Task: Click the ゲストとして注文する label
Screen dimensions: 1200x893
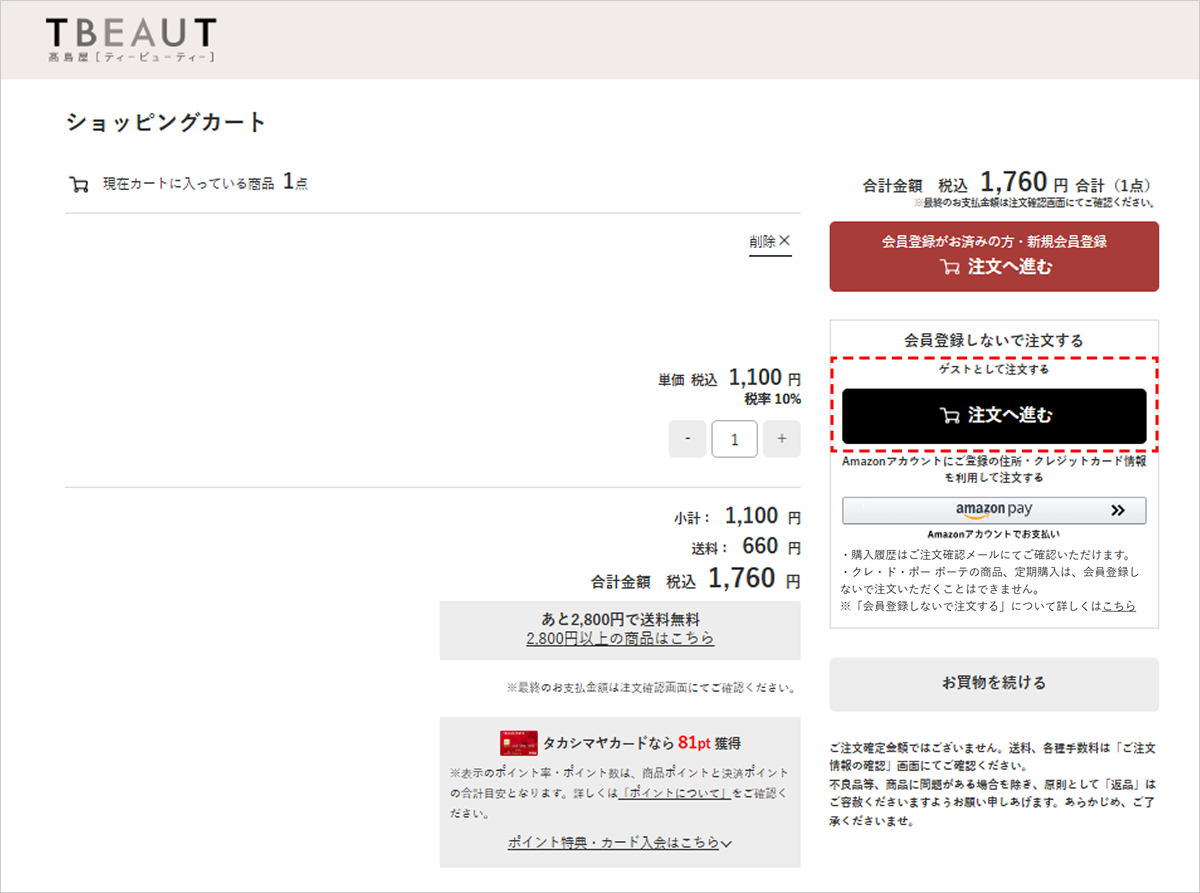Action: point(994,369)
